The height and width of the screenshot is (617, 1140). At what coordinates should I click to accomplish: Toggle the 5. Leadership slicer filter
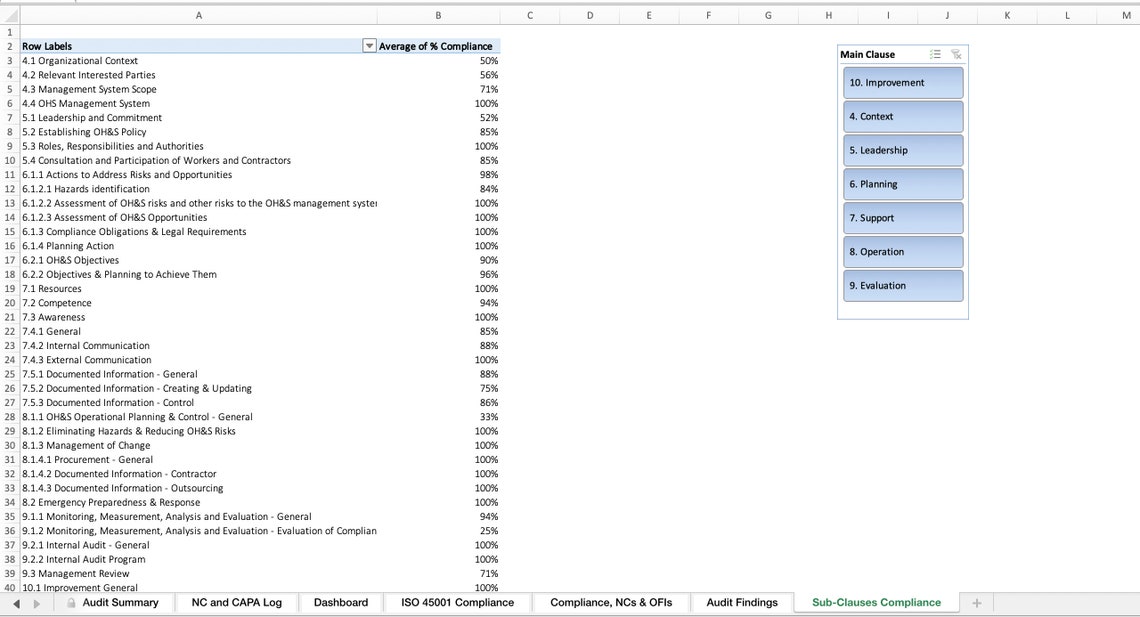pyautogui.click(x=900, y=150)
